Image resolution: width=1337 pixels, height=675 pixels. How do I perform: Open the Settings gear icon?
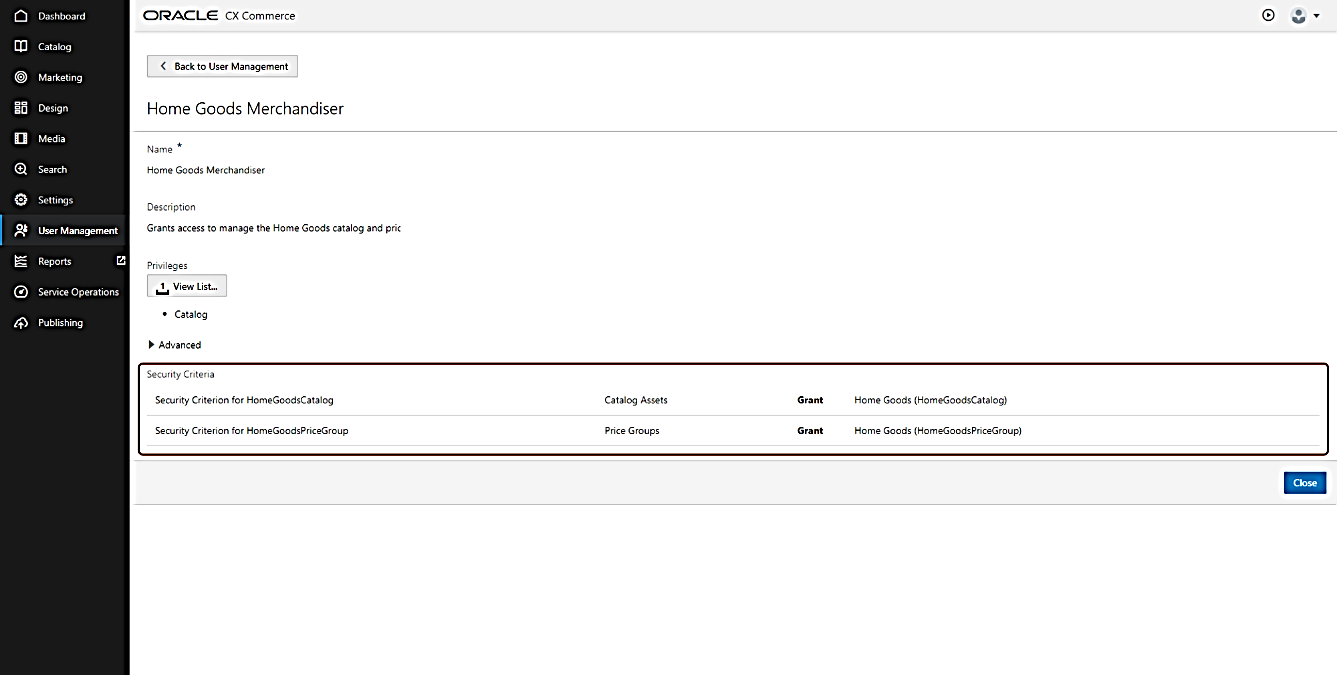click(21, 200)
